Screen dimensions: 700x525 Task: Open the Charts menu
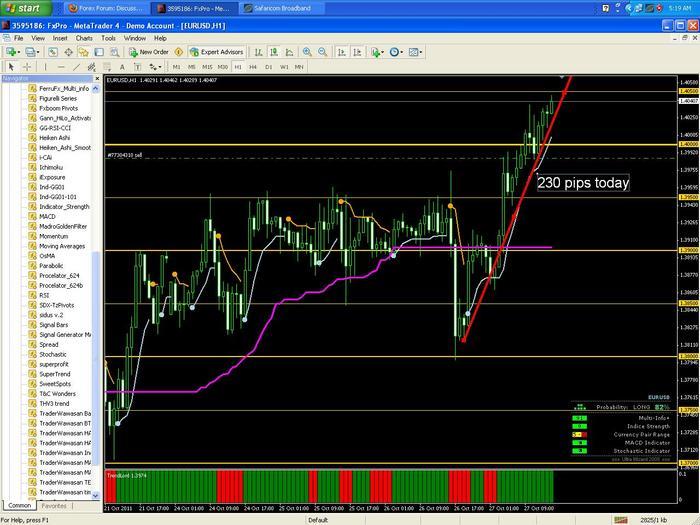(x=84, y=38)
